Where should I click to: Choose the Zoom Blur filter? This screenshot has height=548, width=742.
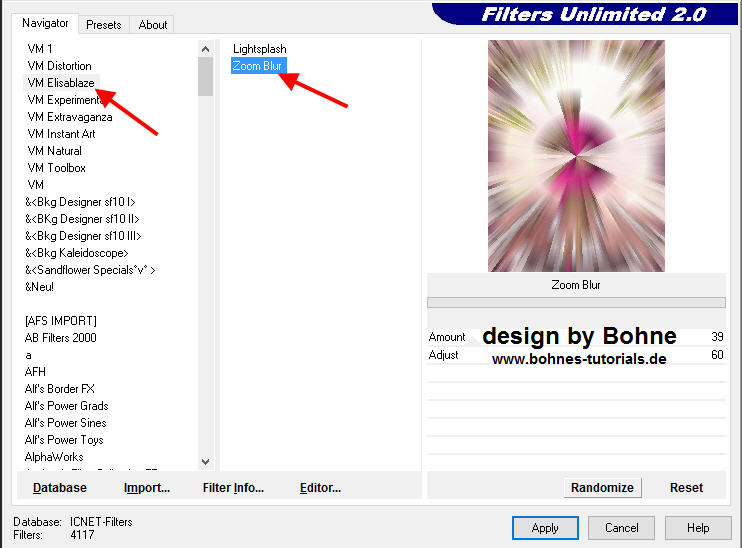click(x=257, y=66)
